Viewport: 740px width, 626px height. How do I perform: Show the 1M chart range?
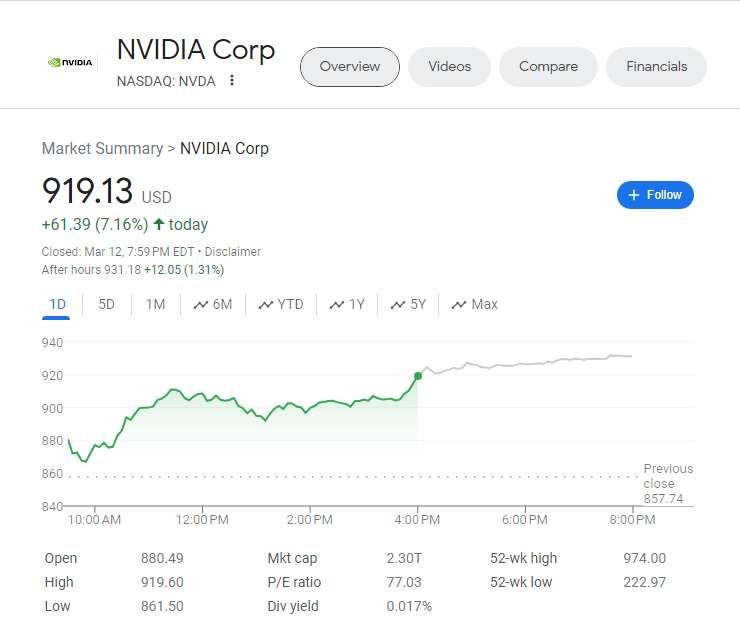point(155,304)
